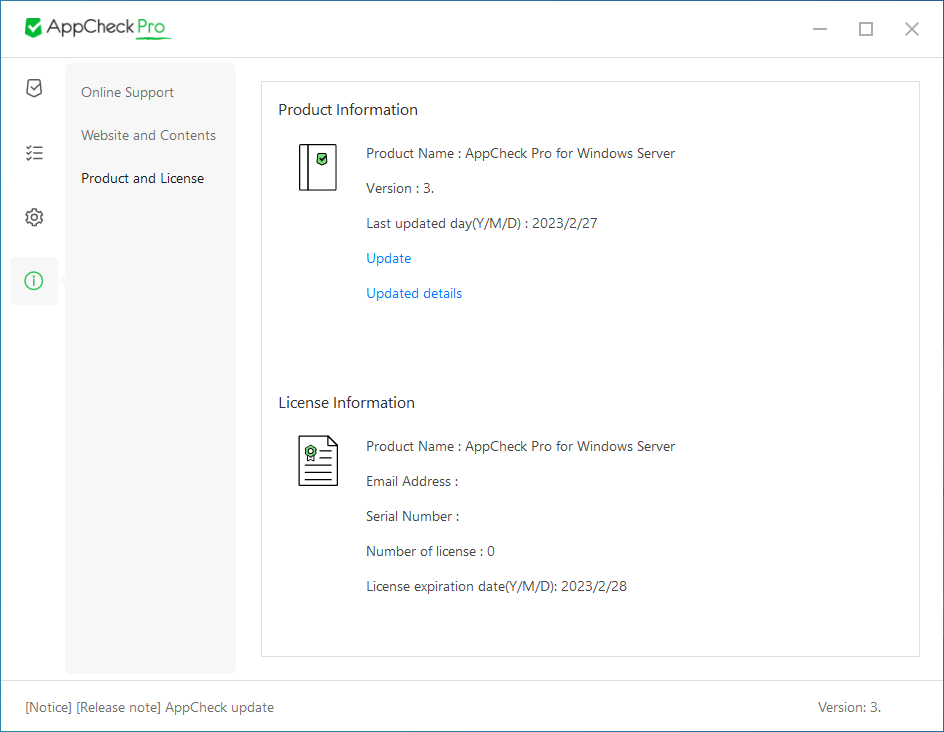Click the 'Version : 3.' product line
Image resolution: width=944 pixels, height=732 pixels.
tap(400, 188)
